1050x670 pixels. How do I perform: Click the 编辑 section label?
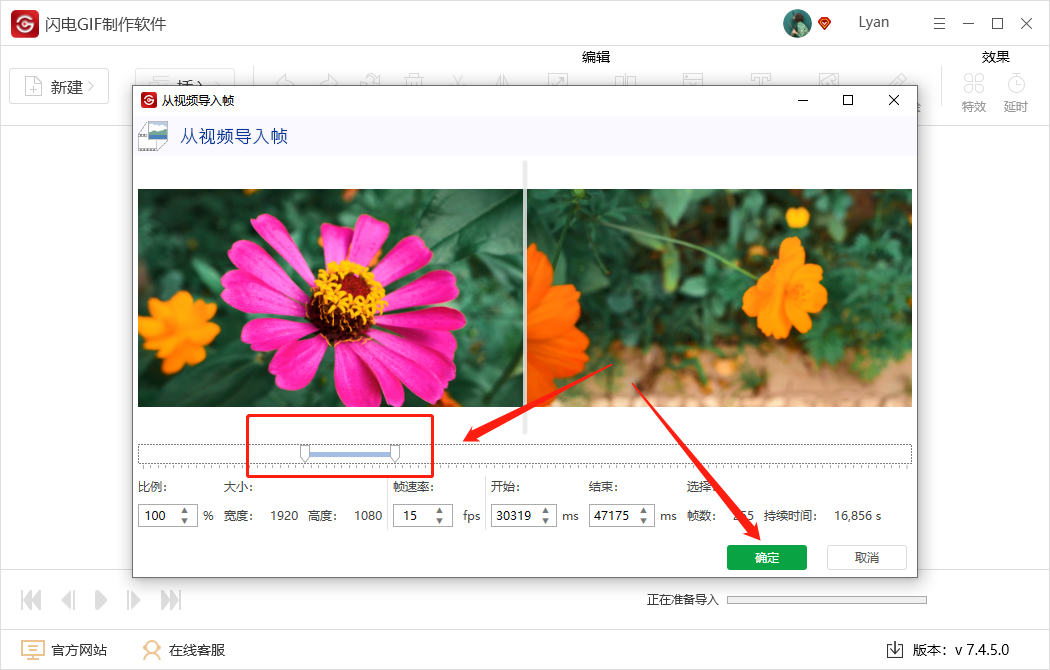coord(596,57)
